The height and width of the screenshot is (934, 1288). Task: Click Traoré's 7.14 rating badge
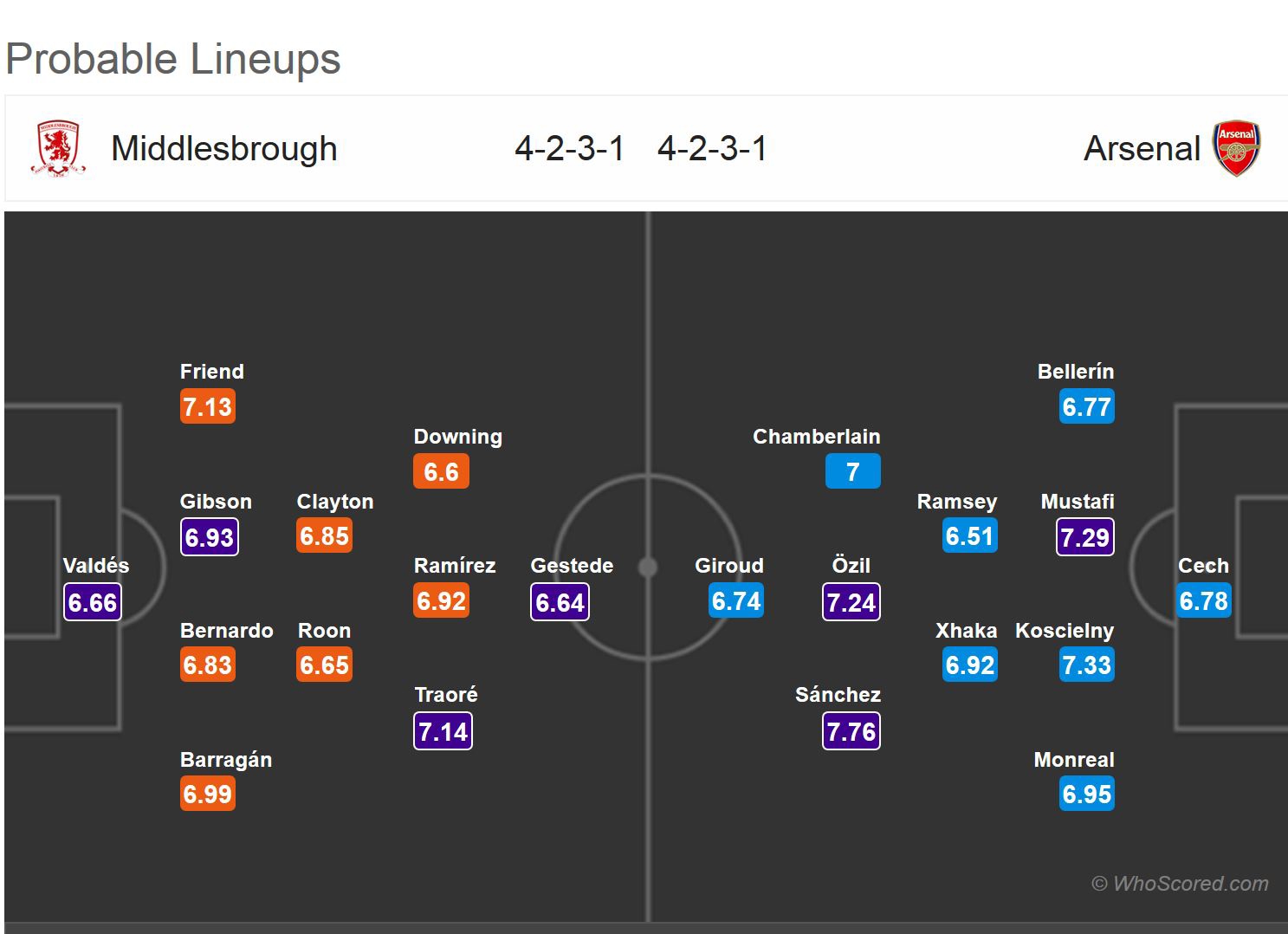(x=443, y=731)
